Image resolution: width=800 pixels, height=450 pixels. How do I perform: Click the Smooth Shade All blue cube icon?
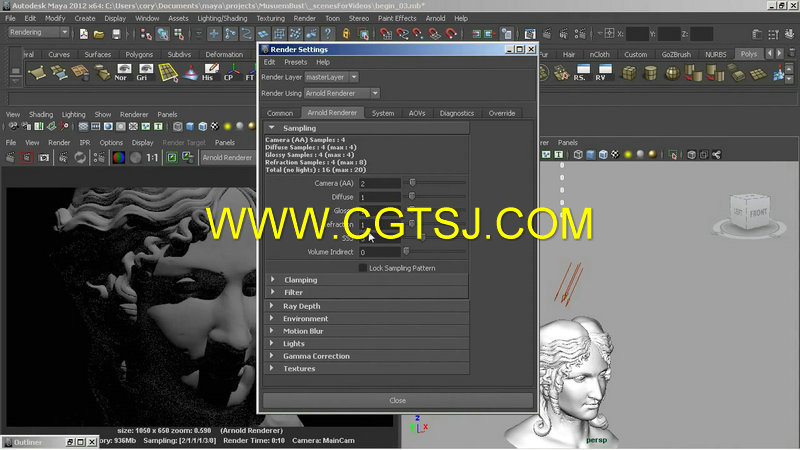190,126
